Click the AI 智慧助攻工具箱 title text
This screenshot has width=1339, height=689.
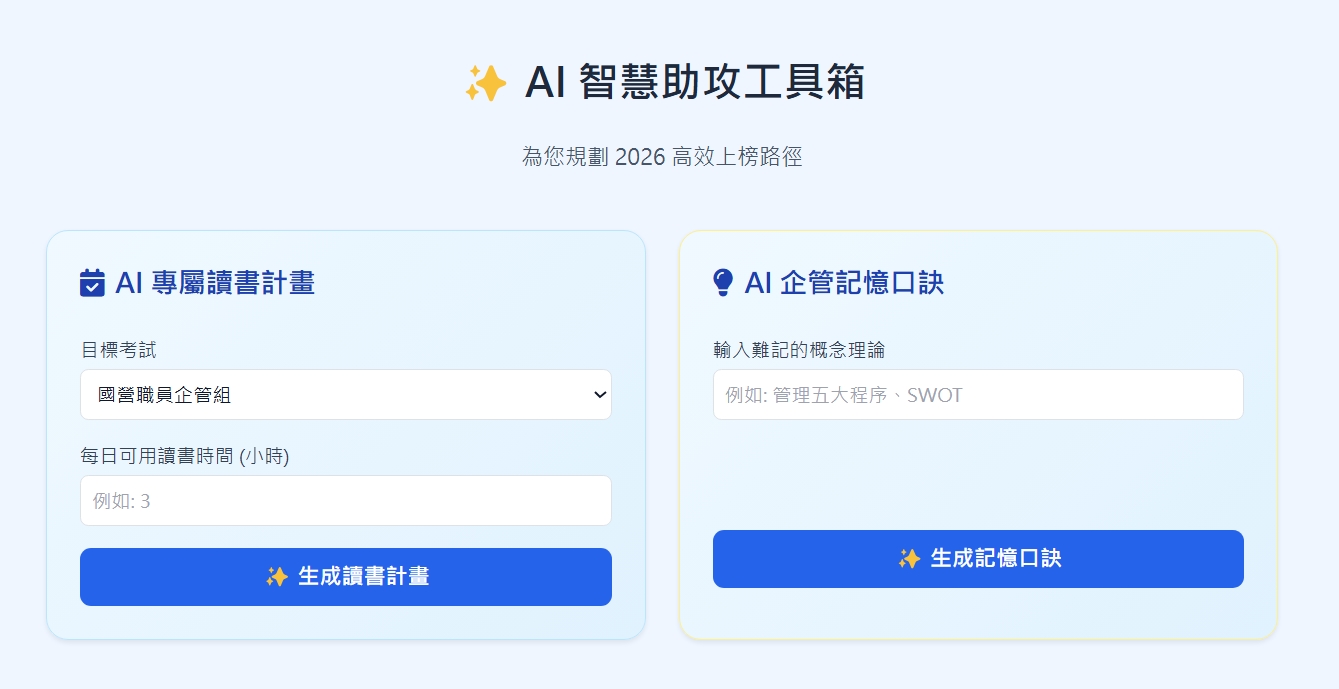pos(694,83)
